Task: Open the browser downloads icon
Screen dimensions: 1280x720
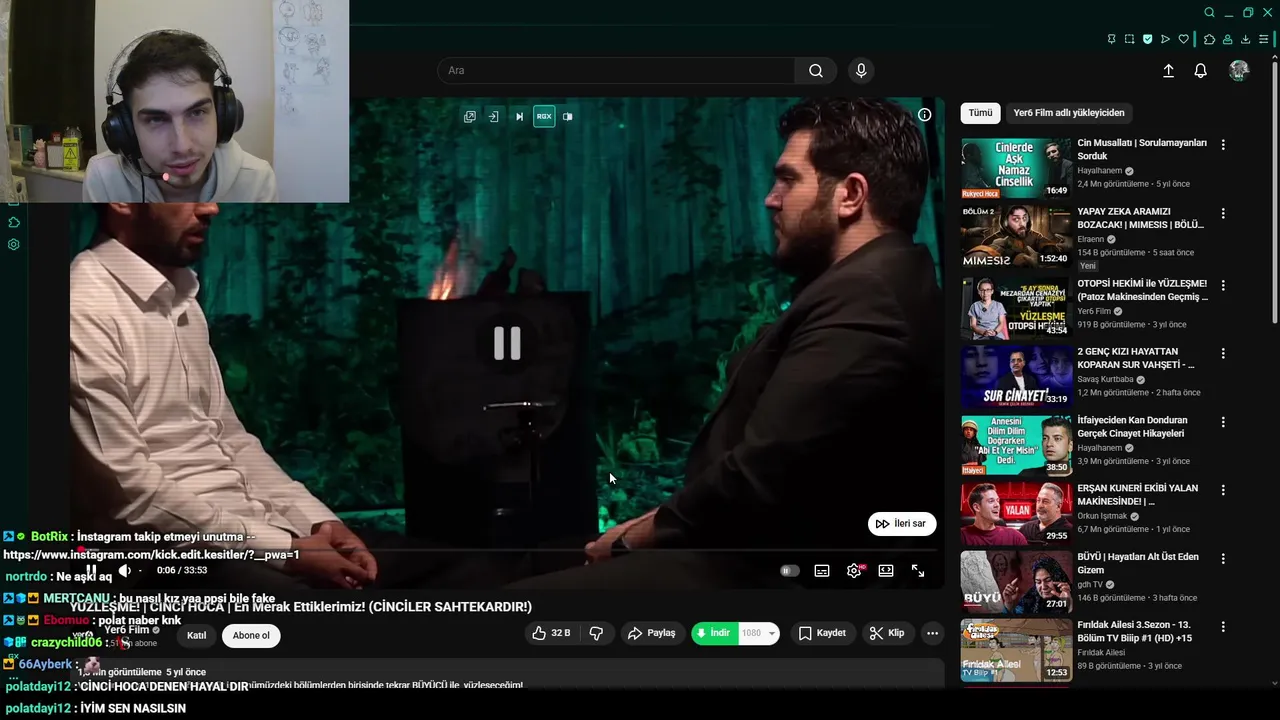Action: coord(1245,39)
